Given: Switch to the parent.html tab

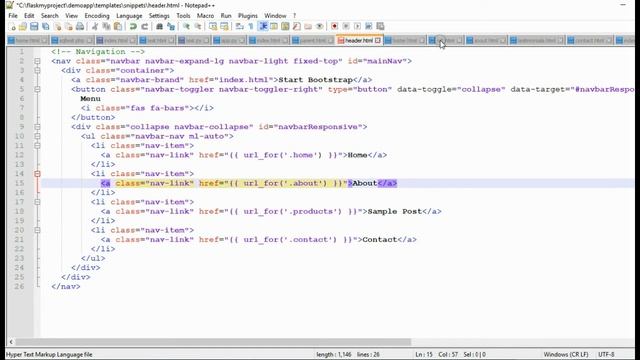Looking at the screenshot, I should [x=313, y=40].
